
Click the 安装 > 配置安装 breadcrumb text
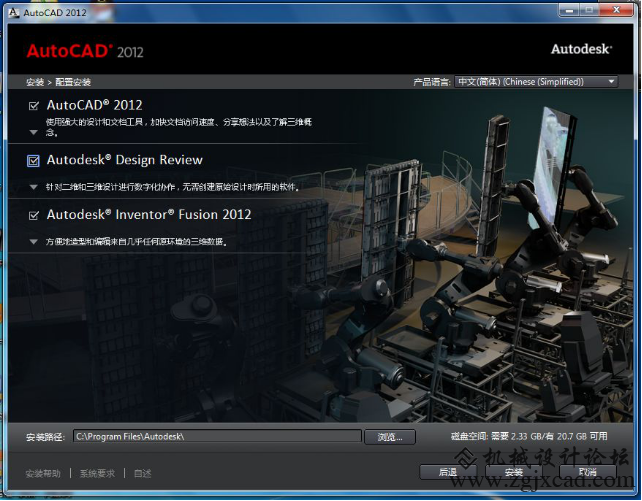(x=58, y=82)
